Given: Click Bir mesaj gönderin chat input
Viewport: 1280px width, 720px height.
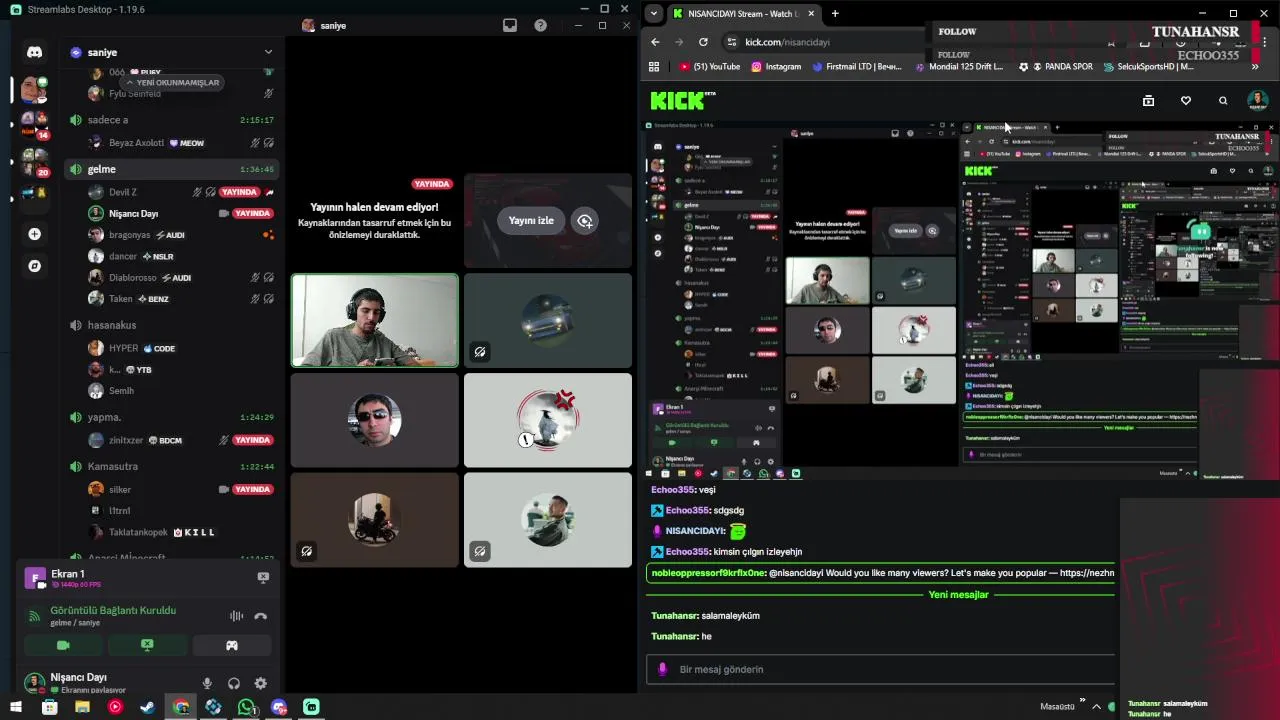Looking at the screenshot, I should tap(880, 669).
